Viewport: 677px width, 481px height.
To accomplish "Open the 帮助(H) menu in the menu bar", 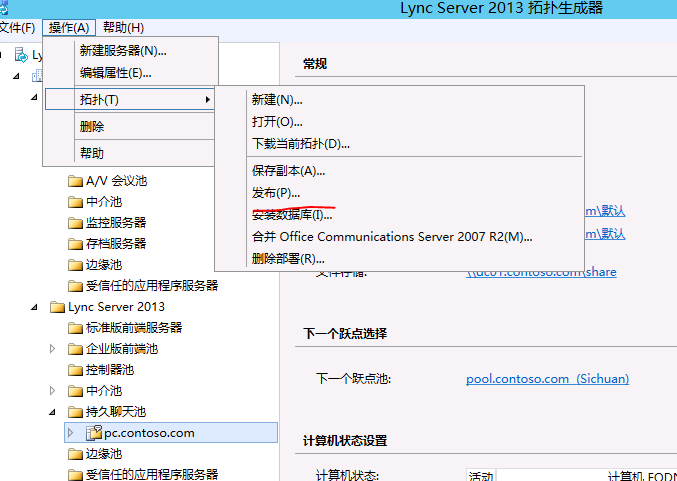I will tap(123, 28).
